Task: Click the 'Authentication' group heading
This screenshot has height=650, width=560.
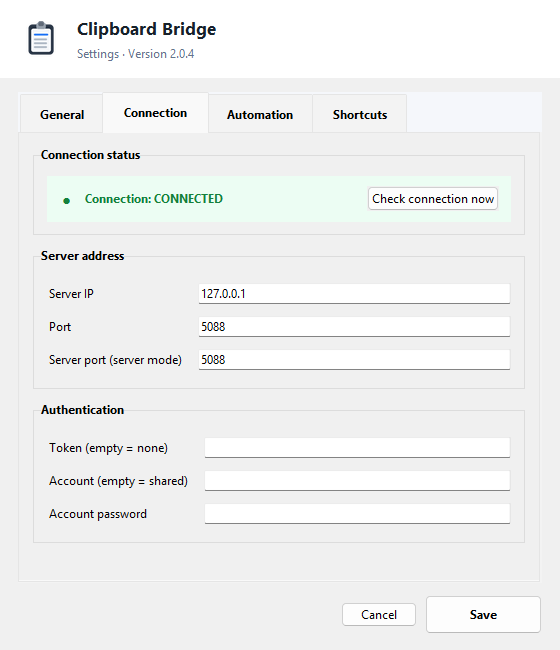Action: coord(82,410)
